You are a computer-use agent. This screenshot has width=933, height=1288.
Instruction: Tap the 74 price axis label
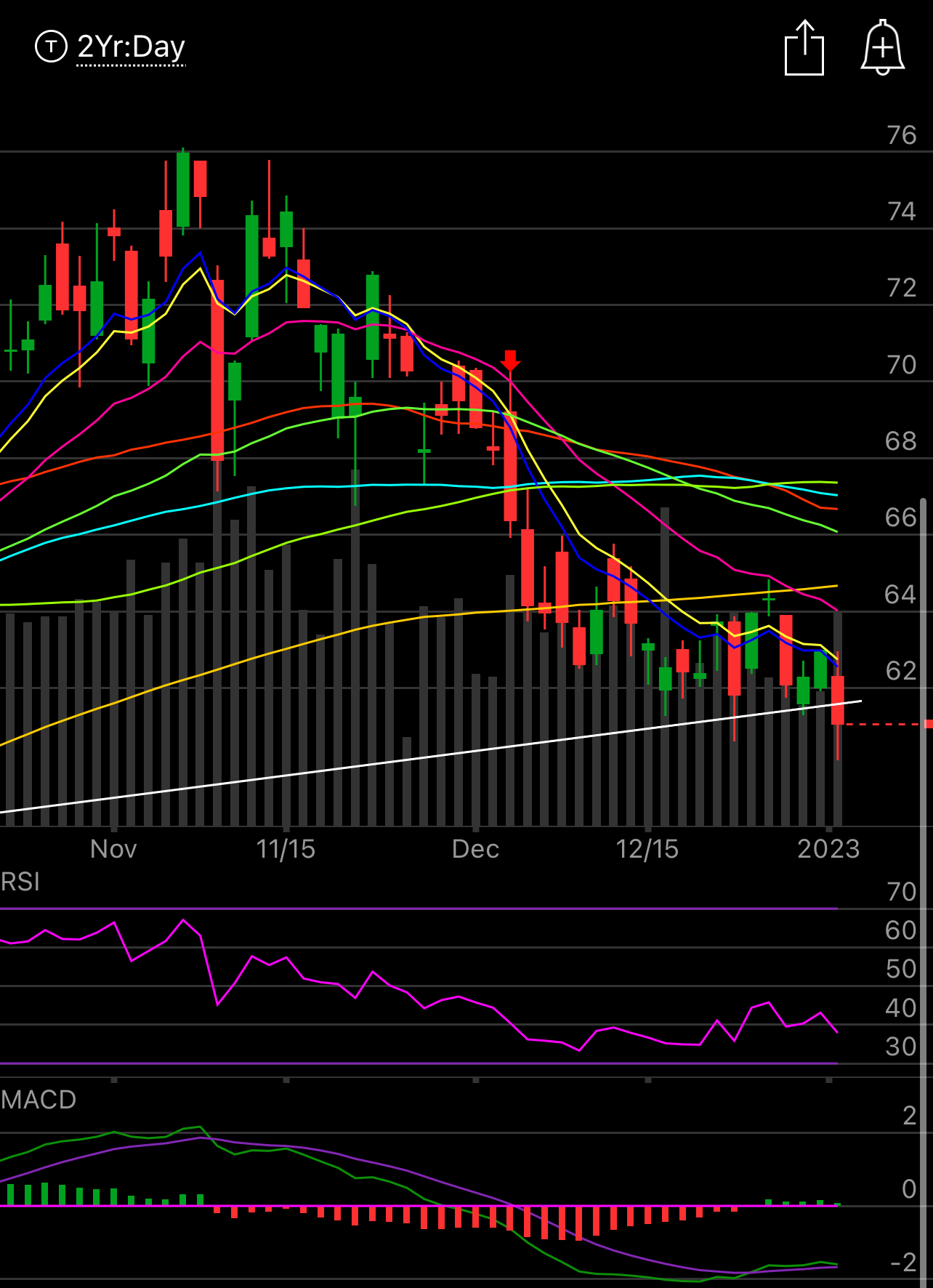[x=902, y=212]
